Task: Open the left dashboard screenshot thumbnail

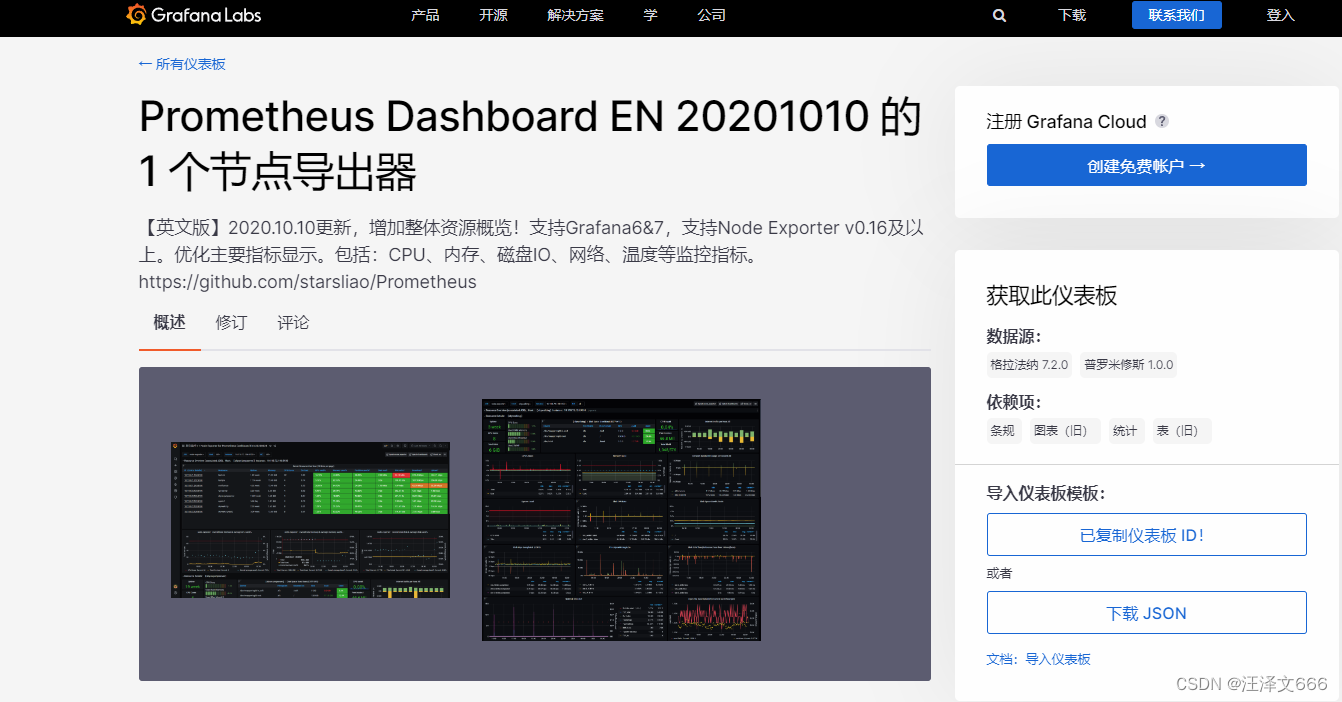Action: click(x=310, y=520)
